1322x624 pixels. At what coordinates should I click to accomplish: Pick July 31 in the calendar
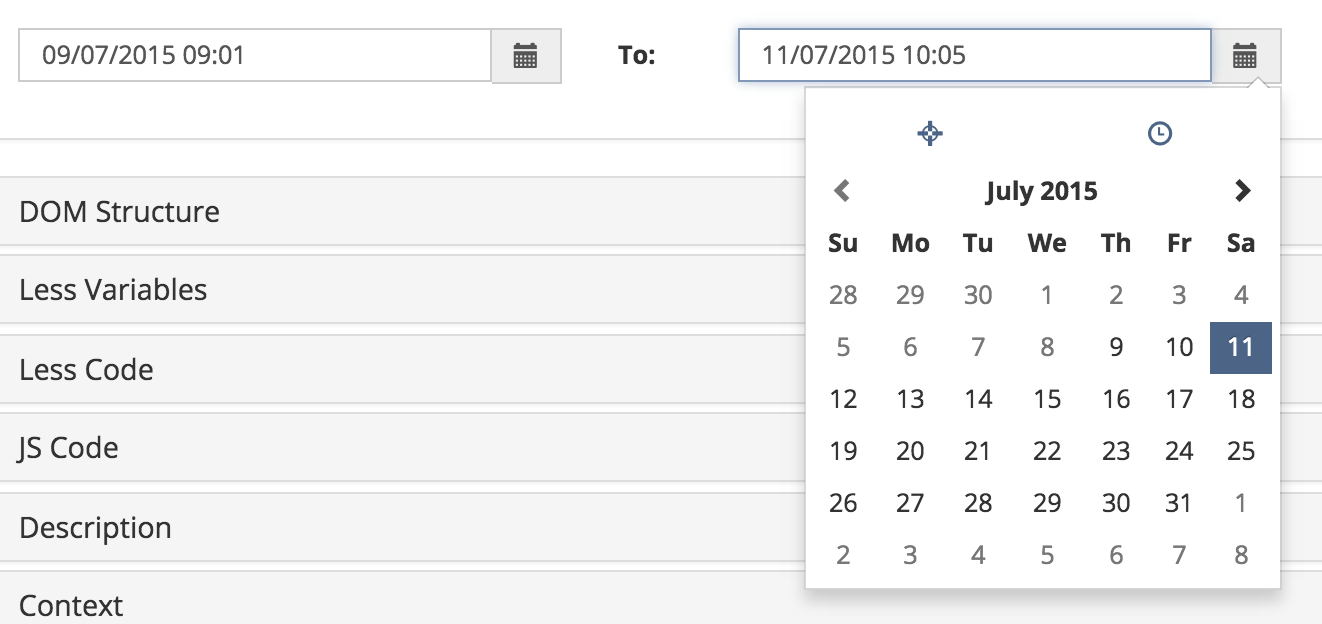click(1179, 503)
